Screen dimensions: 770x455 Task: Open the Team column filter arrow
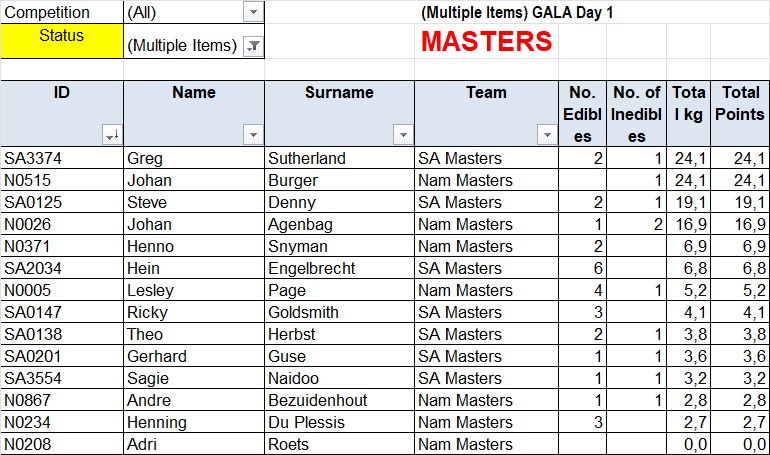pos(547,134)
